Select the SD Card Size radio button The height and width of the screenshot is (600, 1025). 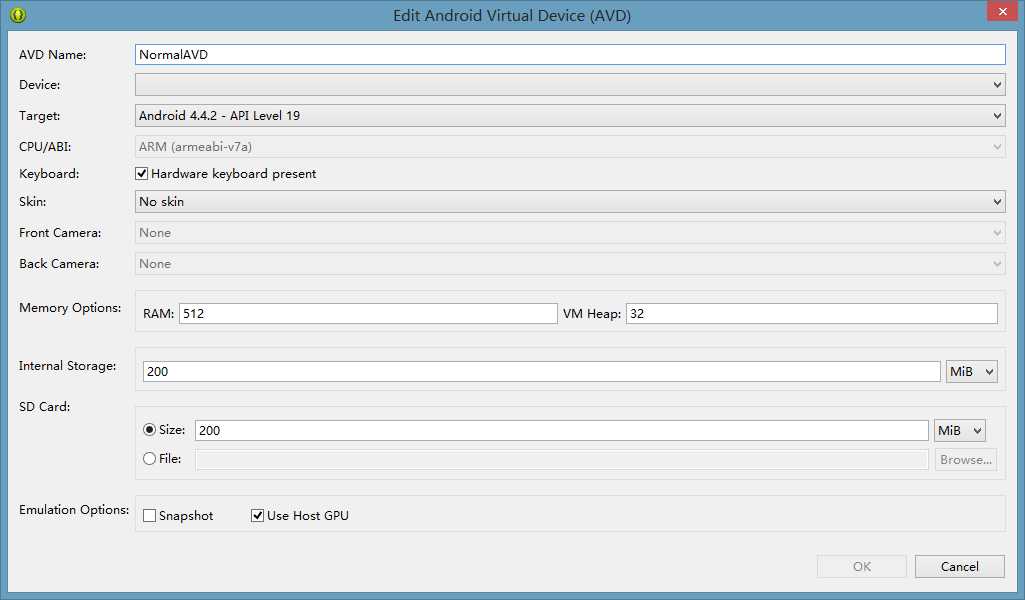[x=150, y=429]
